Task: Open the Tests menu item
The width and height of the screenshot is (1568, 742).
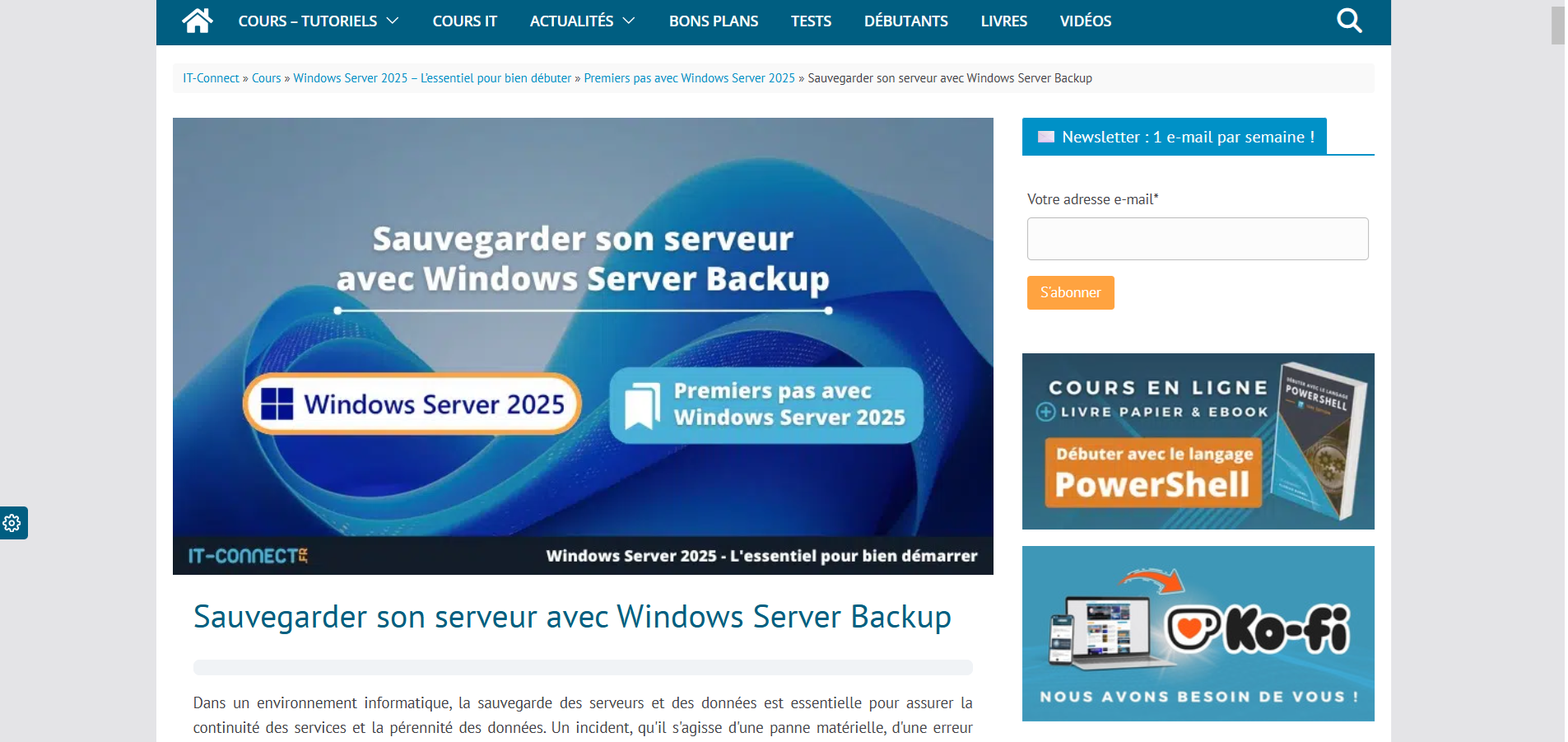Action: 811,21
